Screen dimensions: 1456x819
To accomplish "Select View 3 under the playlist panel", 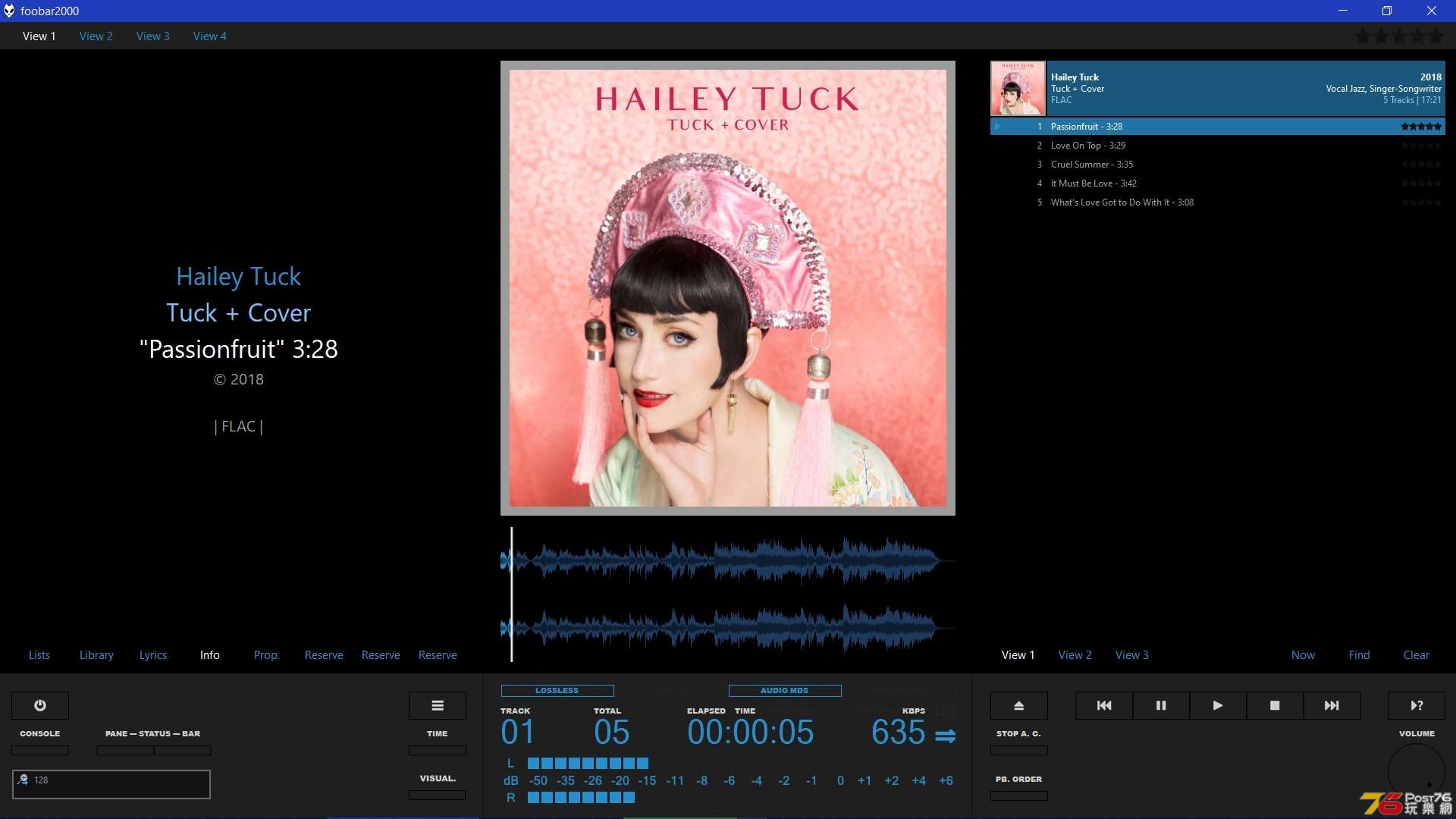I will coord(1132,654).
